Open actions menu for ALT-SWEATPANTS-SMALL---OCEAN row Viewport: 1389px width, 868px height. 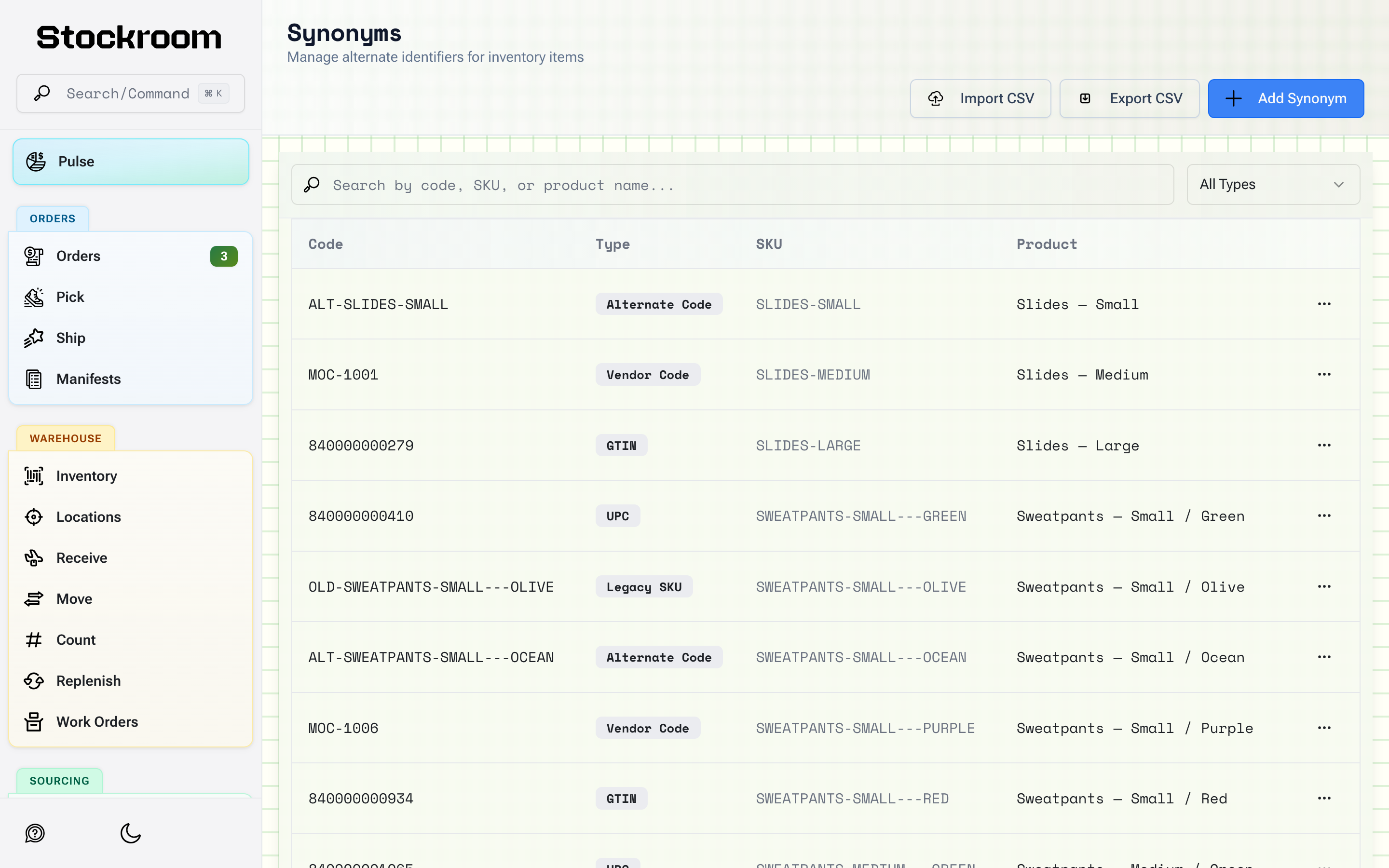(1324, 657)
